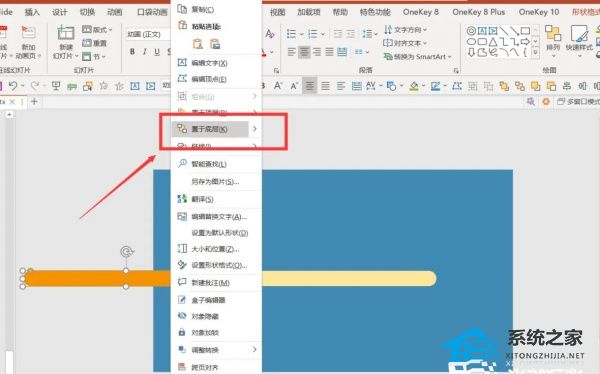
Task: Open the 版式 layout dropdown
Action: [x=97, y=29]
